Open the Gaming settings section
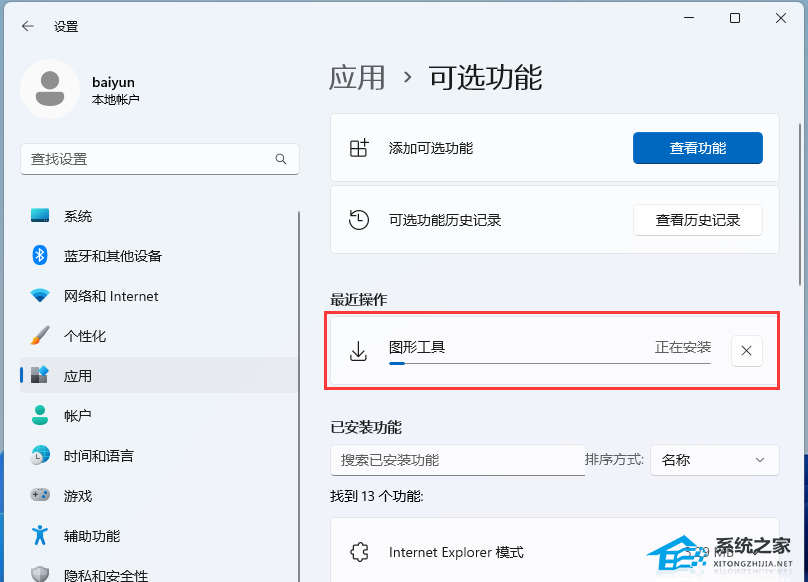Screen dimensions: 808x582 coord(77,496)
